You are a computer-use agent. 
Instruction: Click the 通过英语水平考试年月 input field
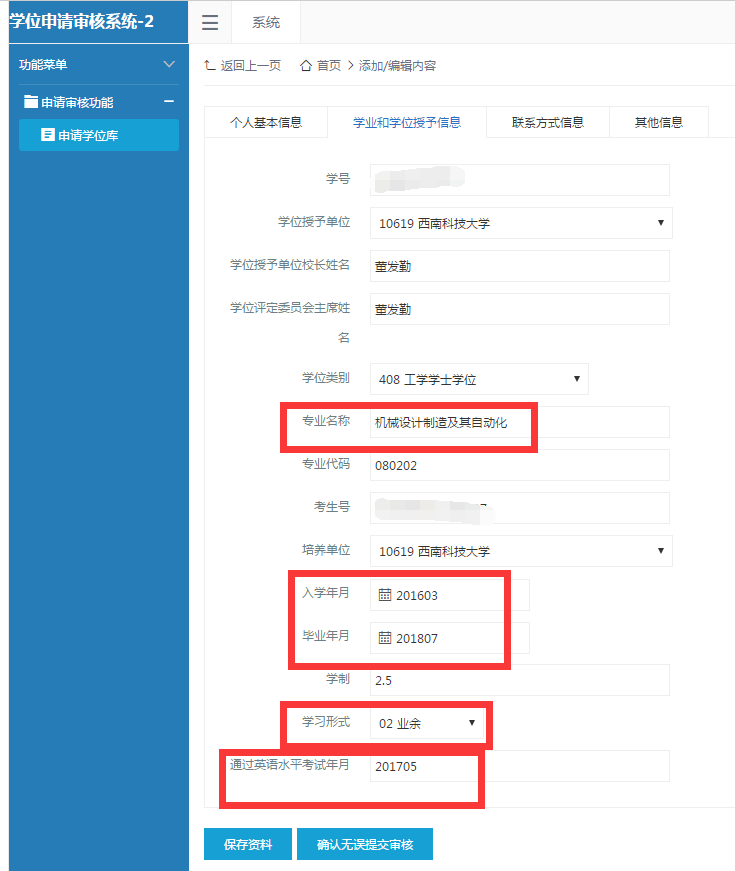[x=519, y=766]
